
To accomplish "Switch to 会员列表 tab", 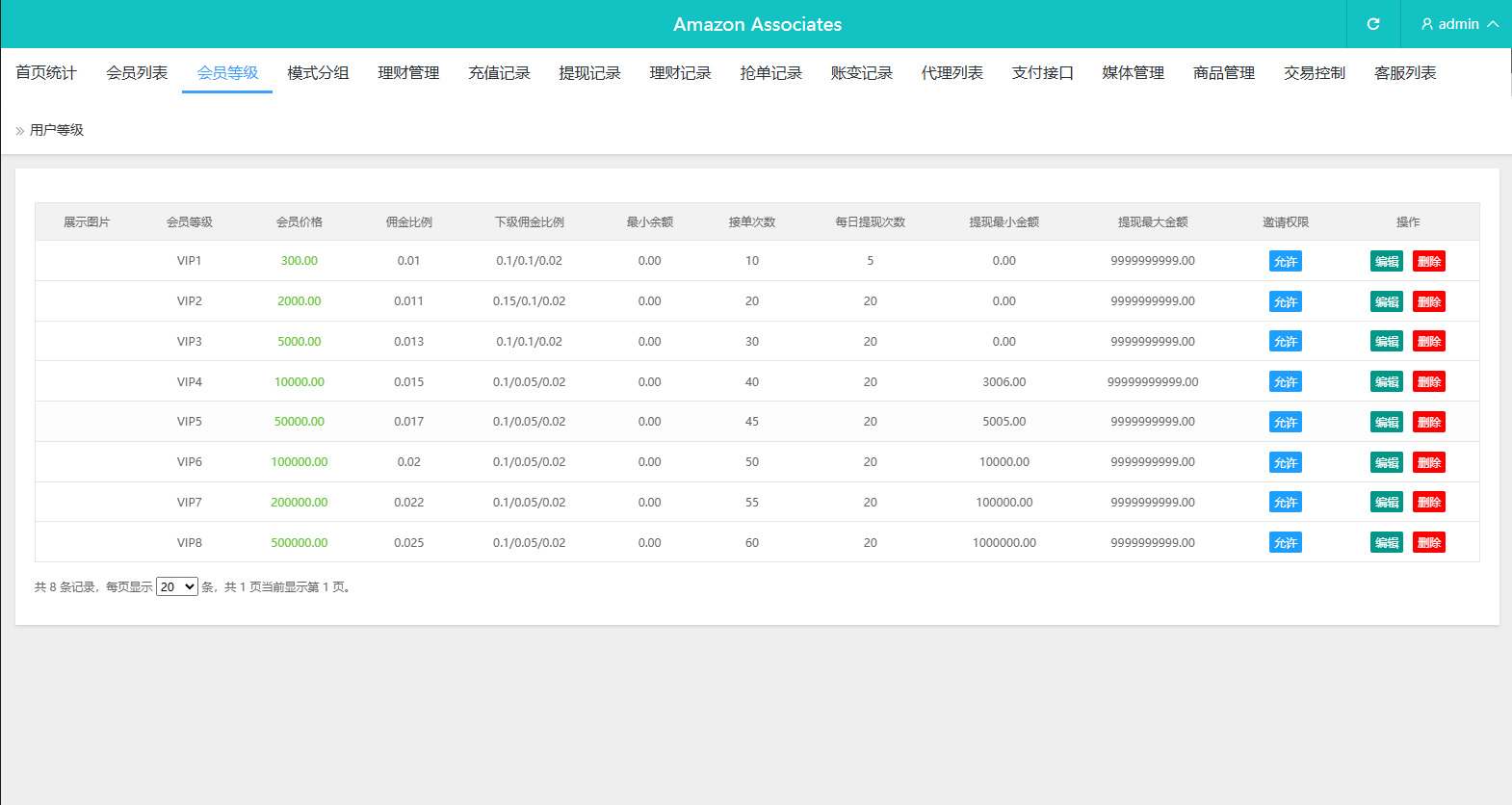I will click(137, 73).
